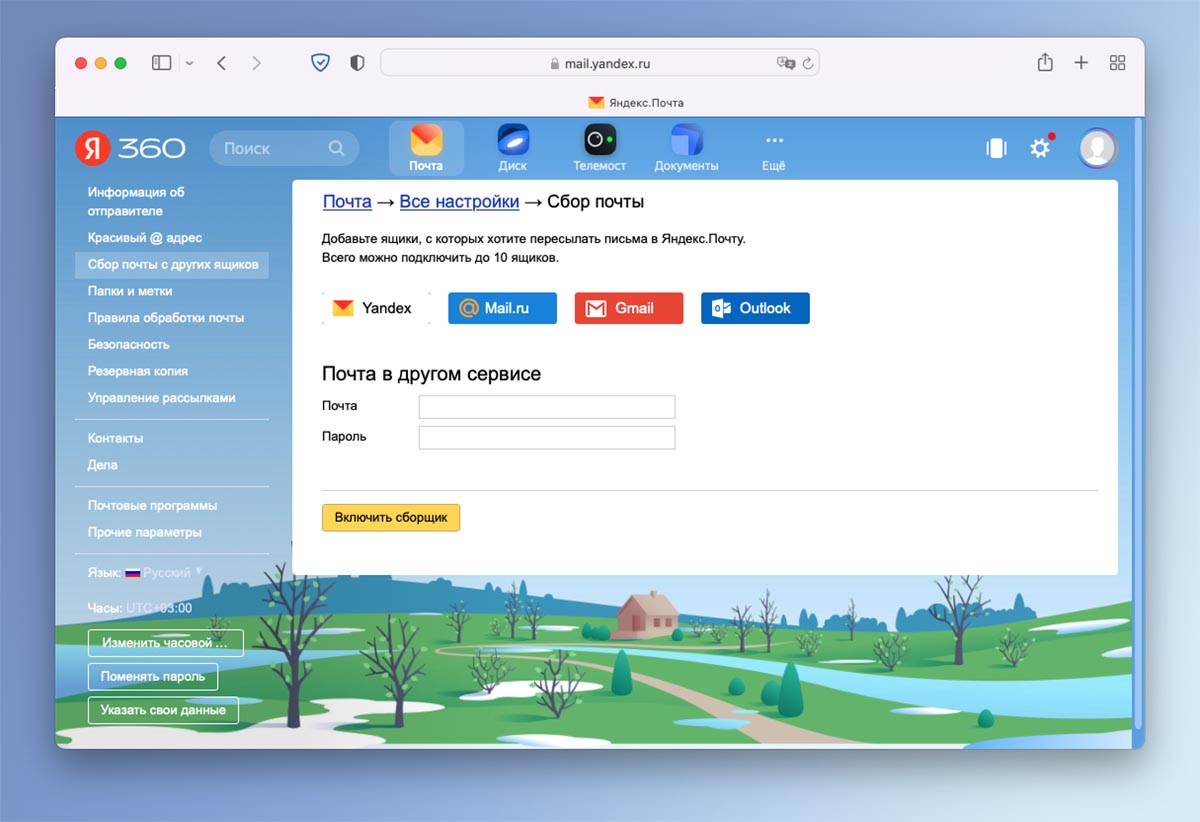
Task: Click the half-shaded shield extension icon
Action: tap(357, 63)
